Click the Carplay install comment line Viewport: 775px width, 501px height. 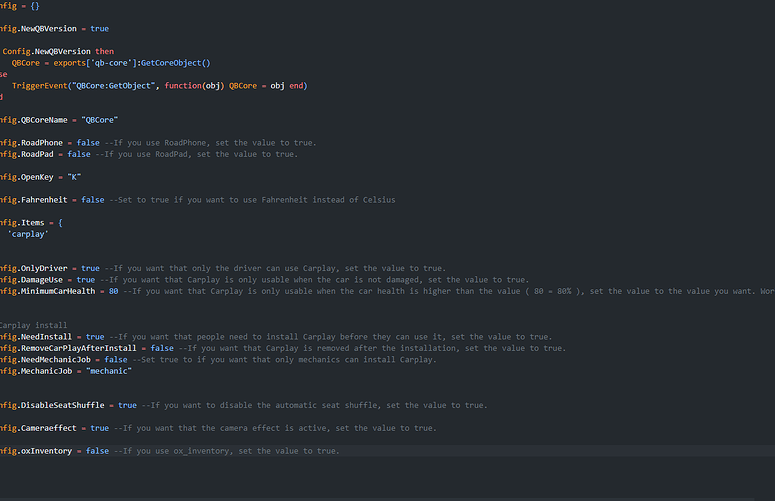click(x=33, y=325)
